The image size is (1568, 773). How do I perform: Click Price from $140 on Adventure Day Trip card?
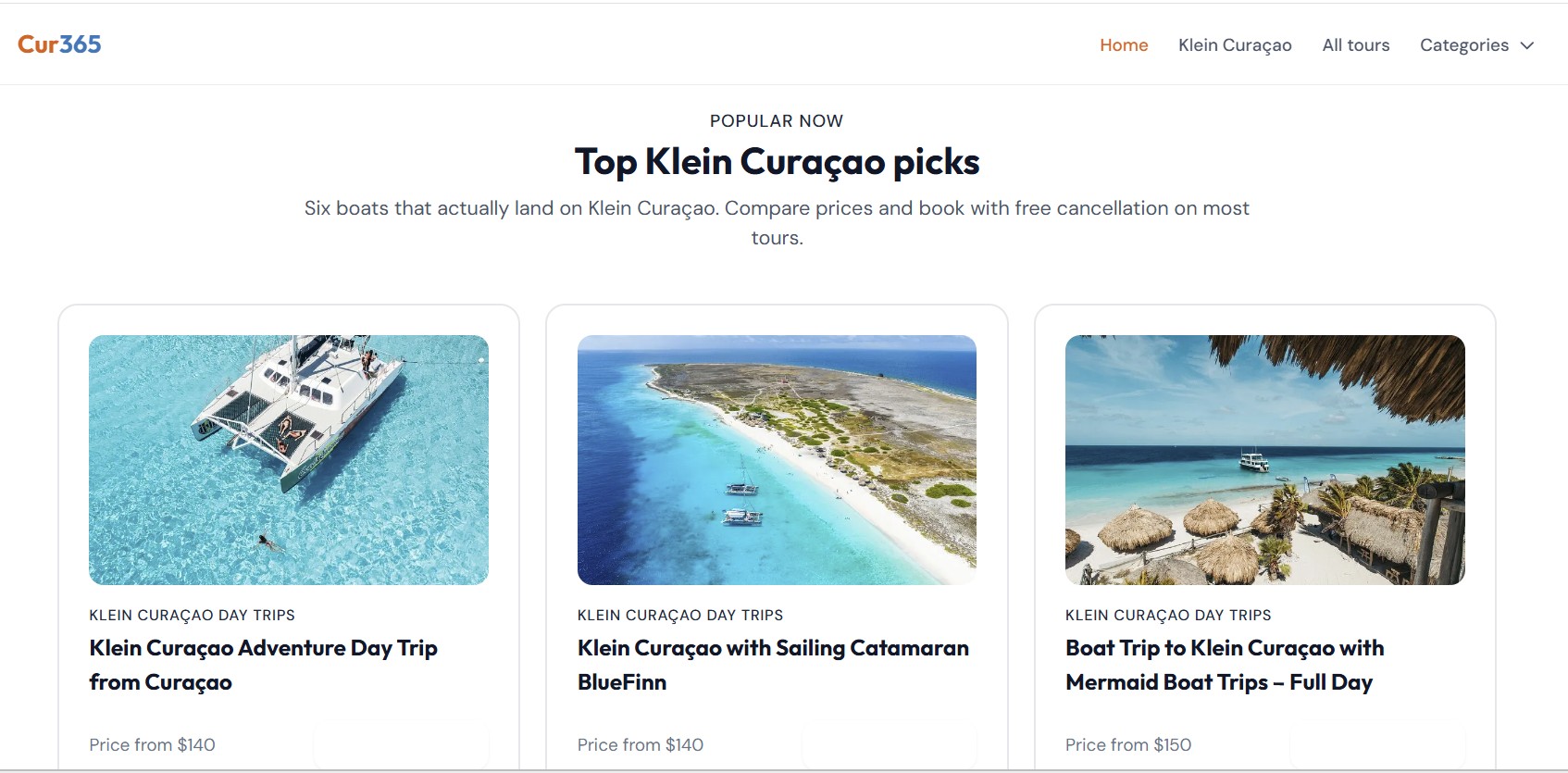[152, 745]
